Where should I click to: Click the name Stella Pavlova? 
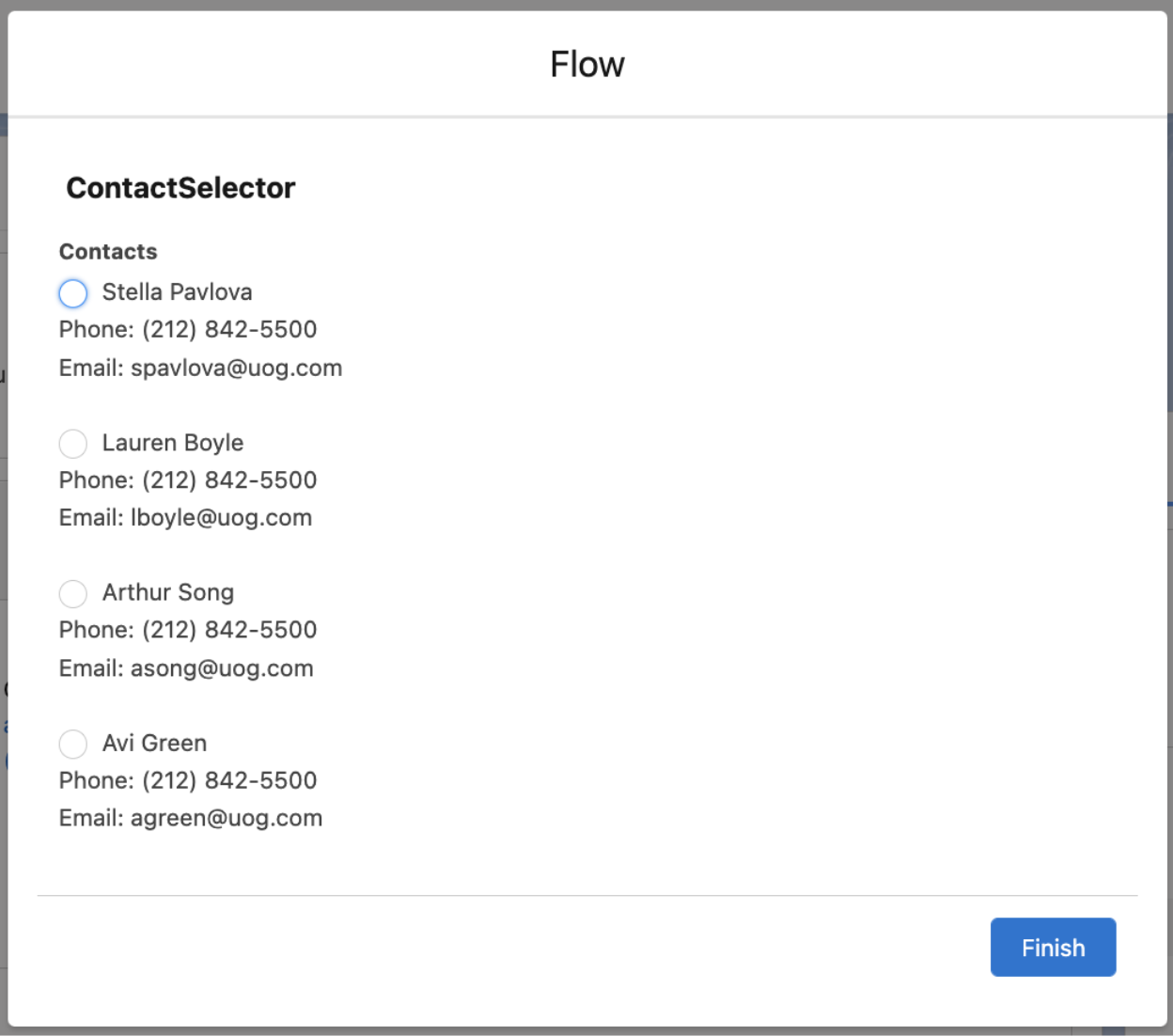pos(177,292)
